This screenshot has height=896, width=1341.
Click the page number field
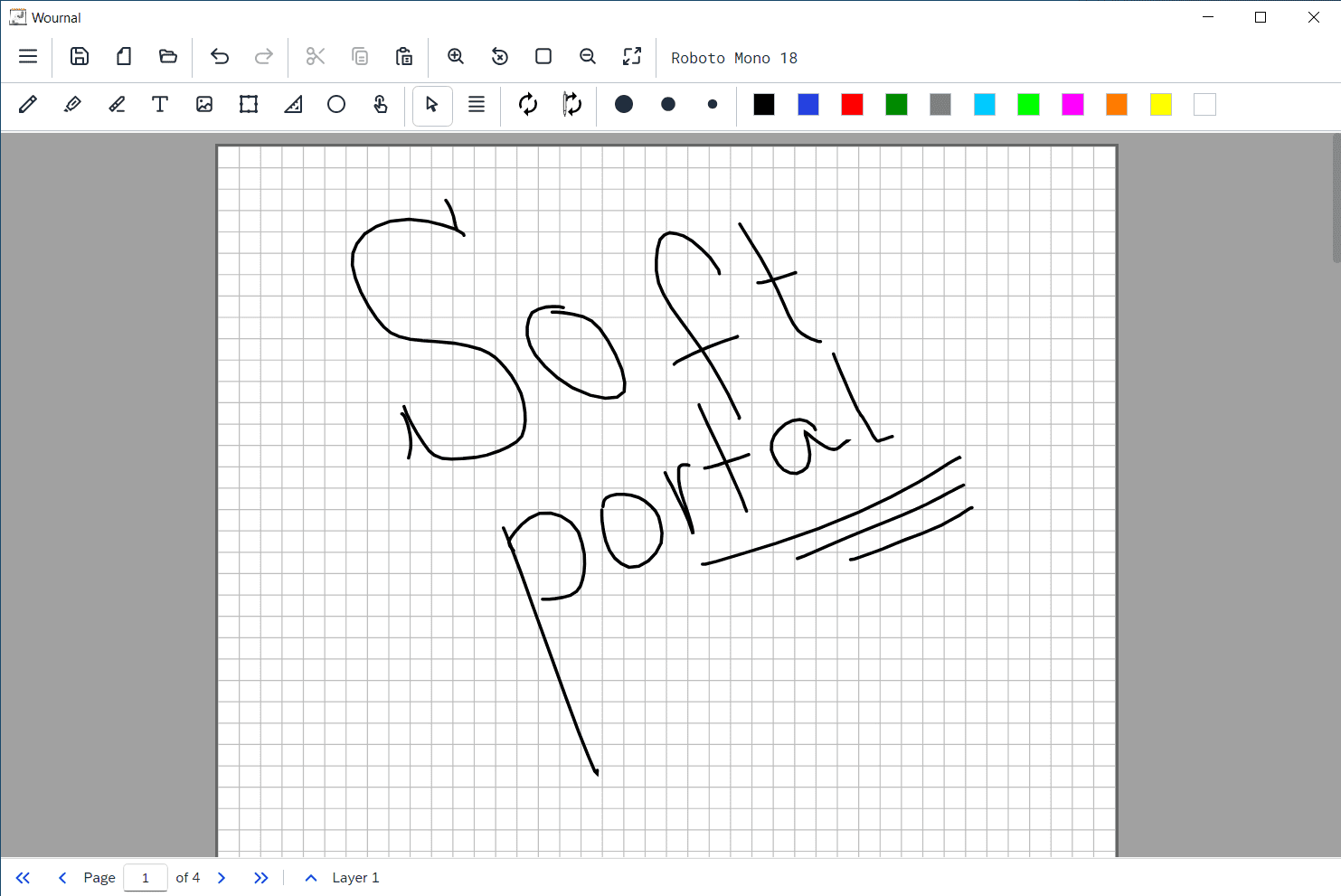[146, 878]
